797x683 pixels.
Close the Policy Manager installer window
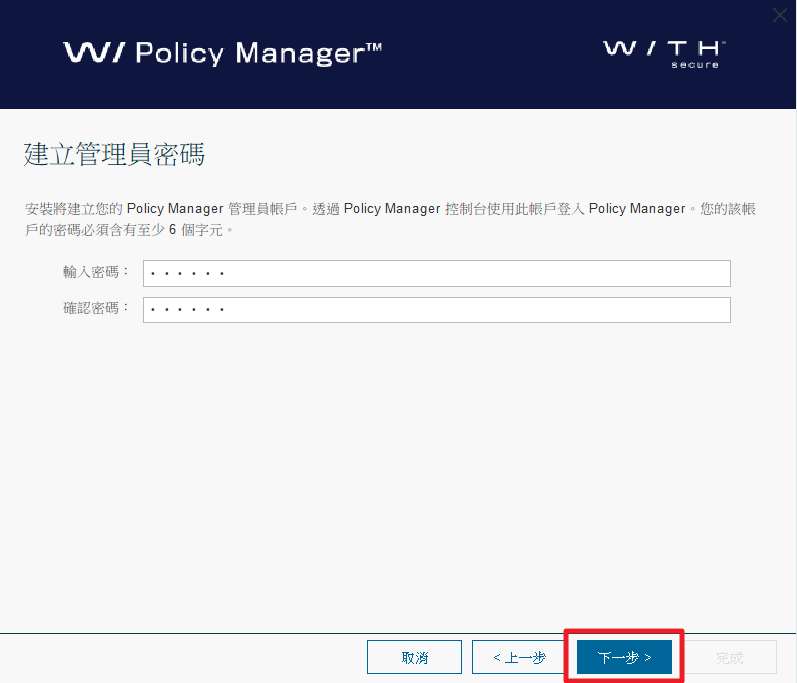click(x=780, y=15)
